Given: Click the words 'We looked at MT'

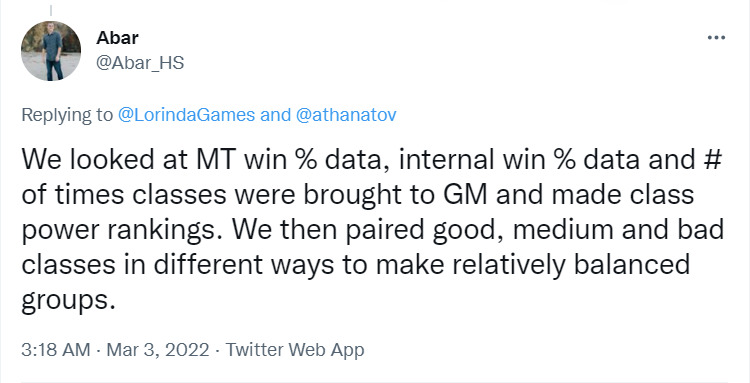Looking at the screenshot, I should 129,160.
